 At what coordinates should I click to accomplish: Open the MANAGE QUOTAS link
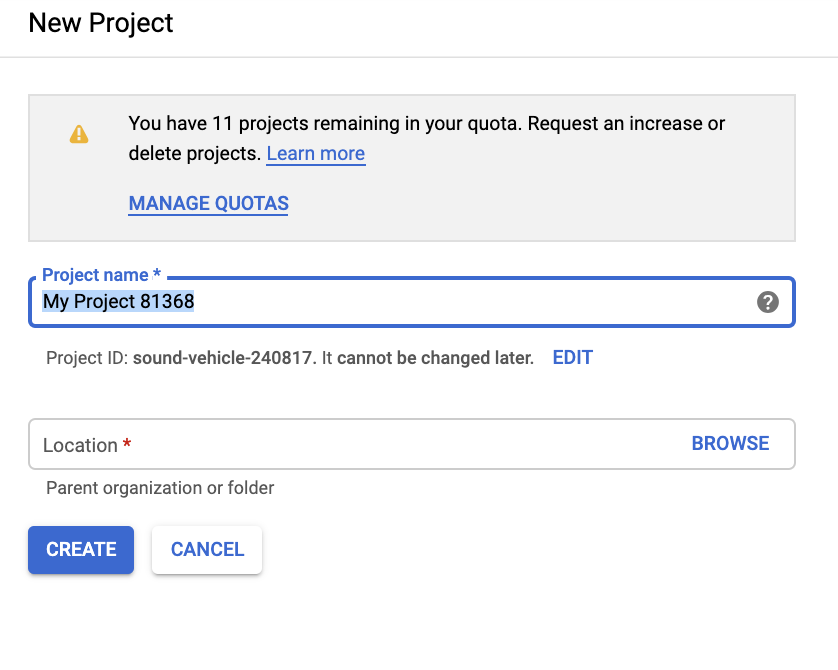tap(208, 204)
